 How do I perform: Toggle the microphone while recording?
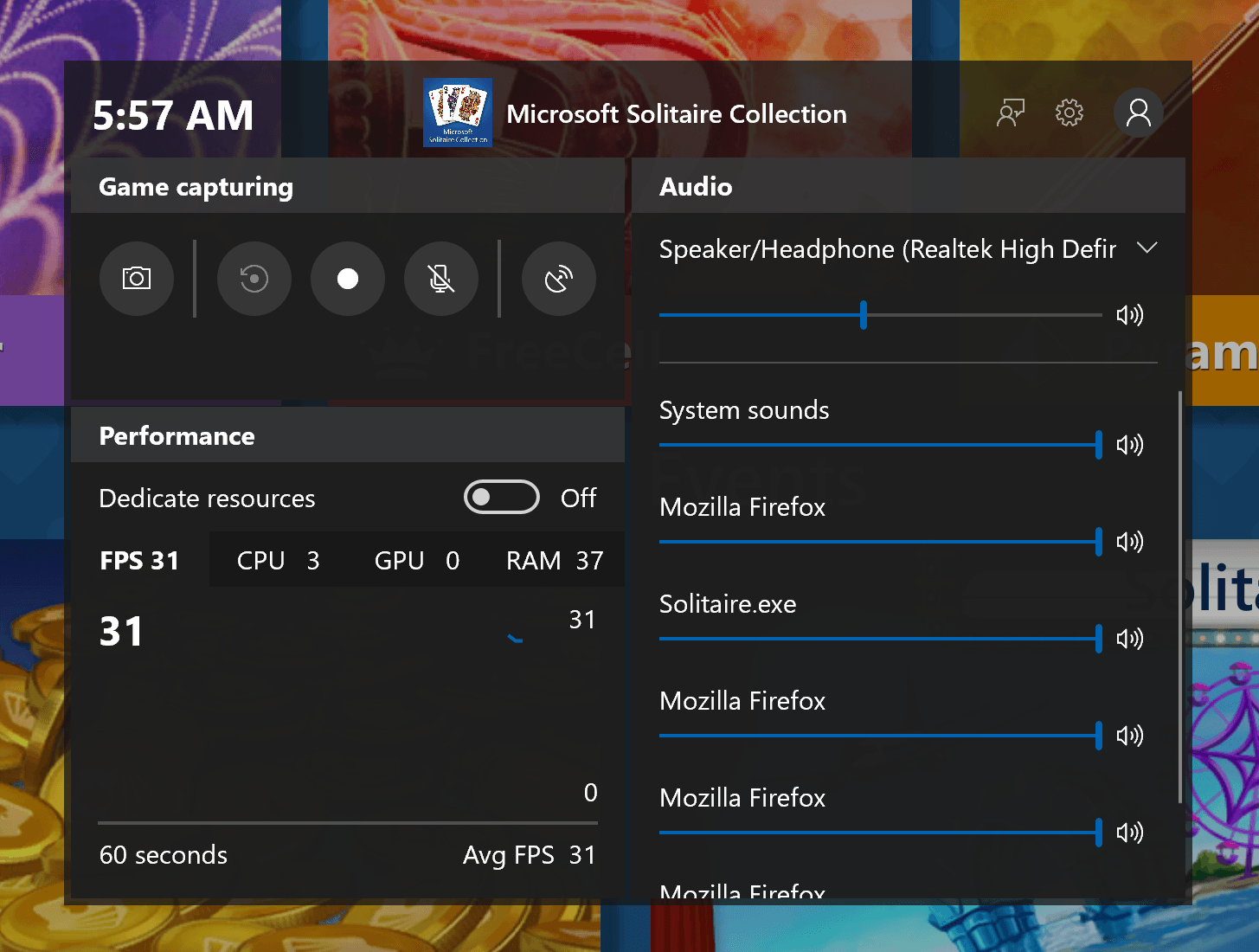[x=441, y=279]
